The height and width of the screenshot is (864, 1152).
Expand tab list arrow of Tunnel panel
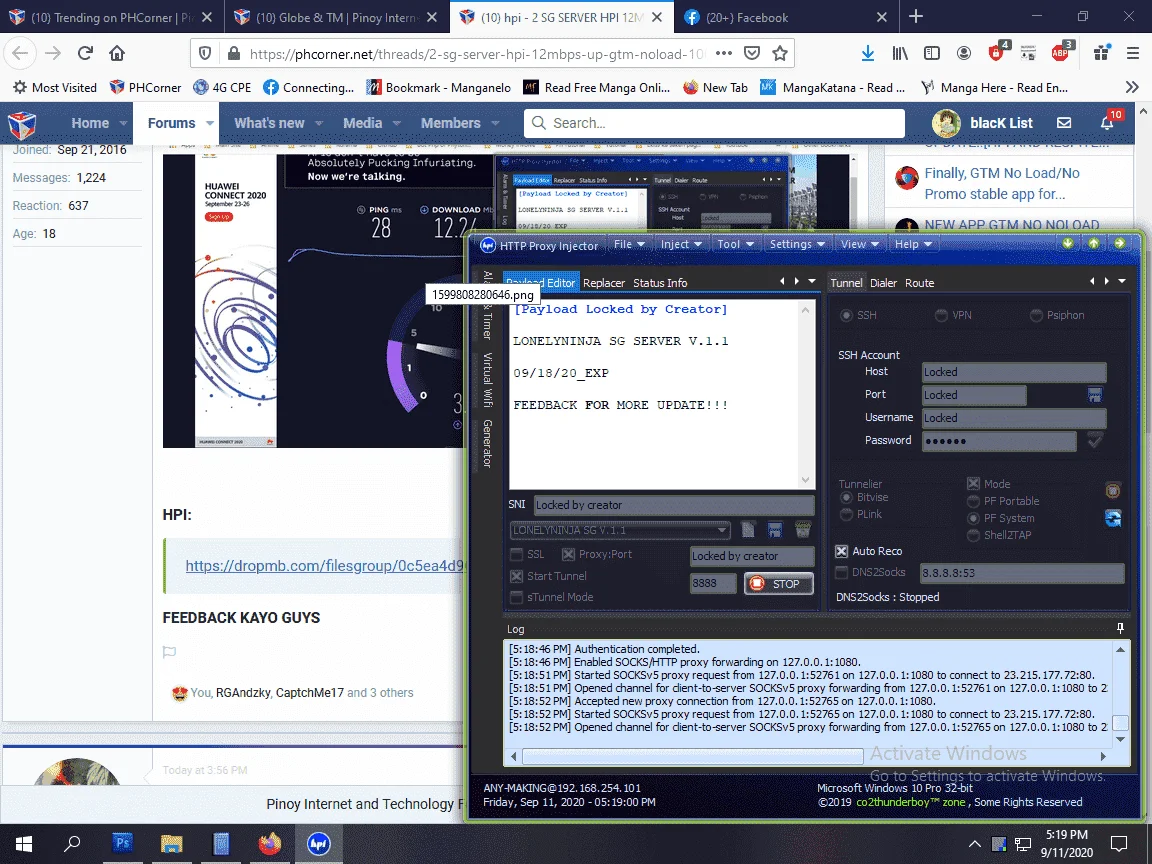pos(1122,281)
